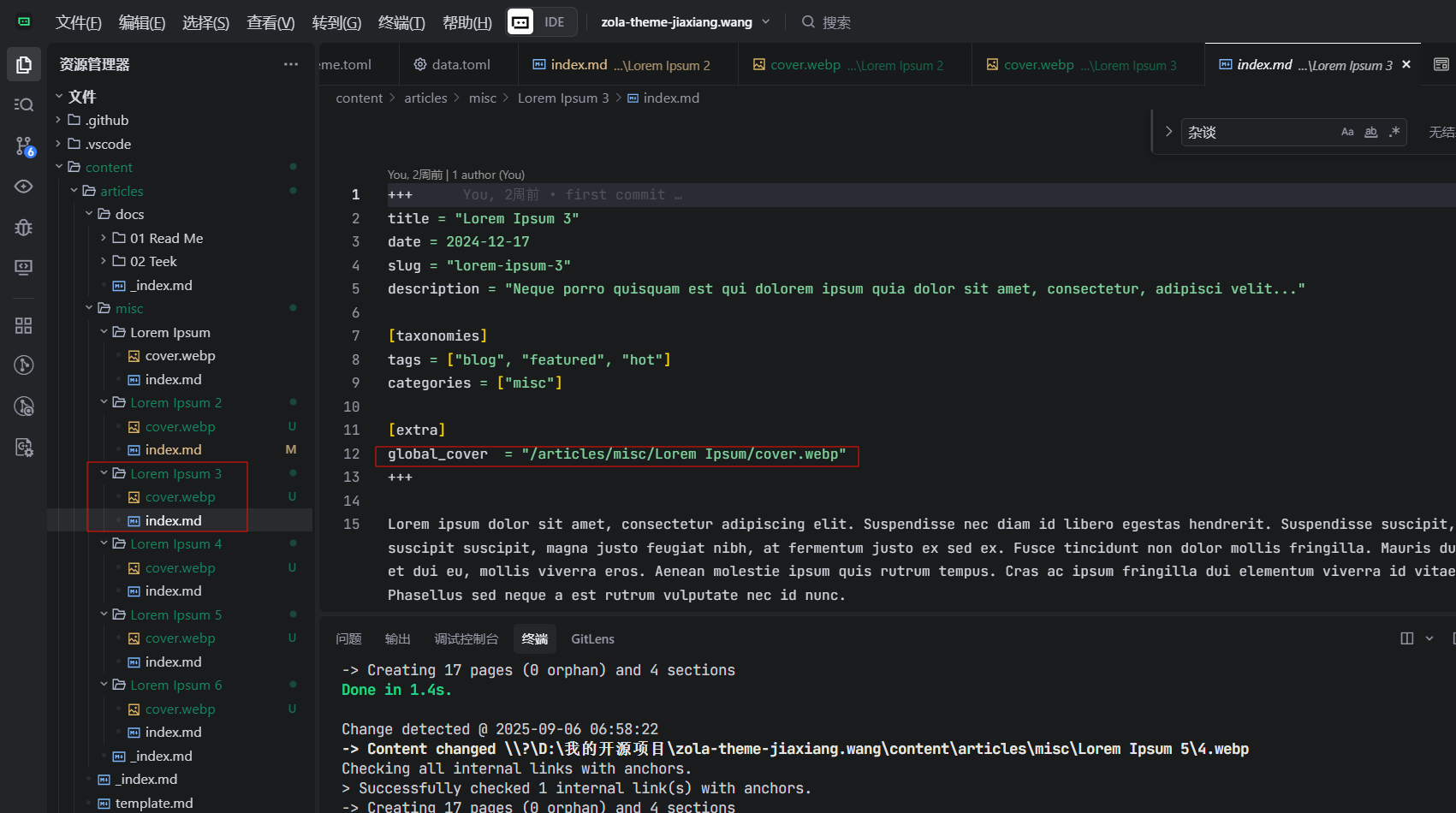Viewport: 1456px width, 813px height.
Task: Open the GitLens Inspect view icon
Action: point(24,406)
